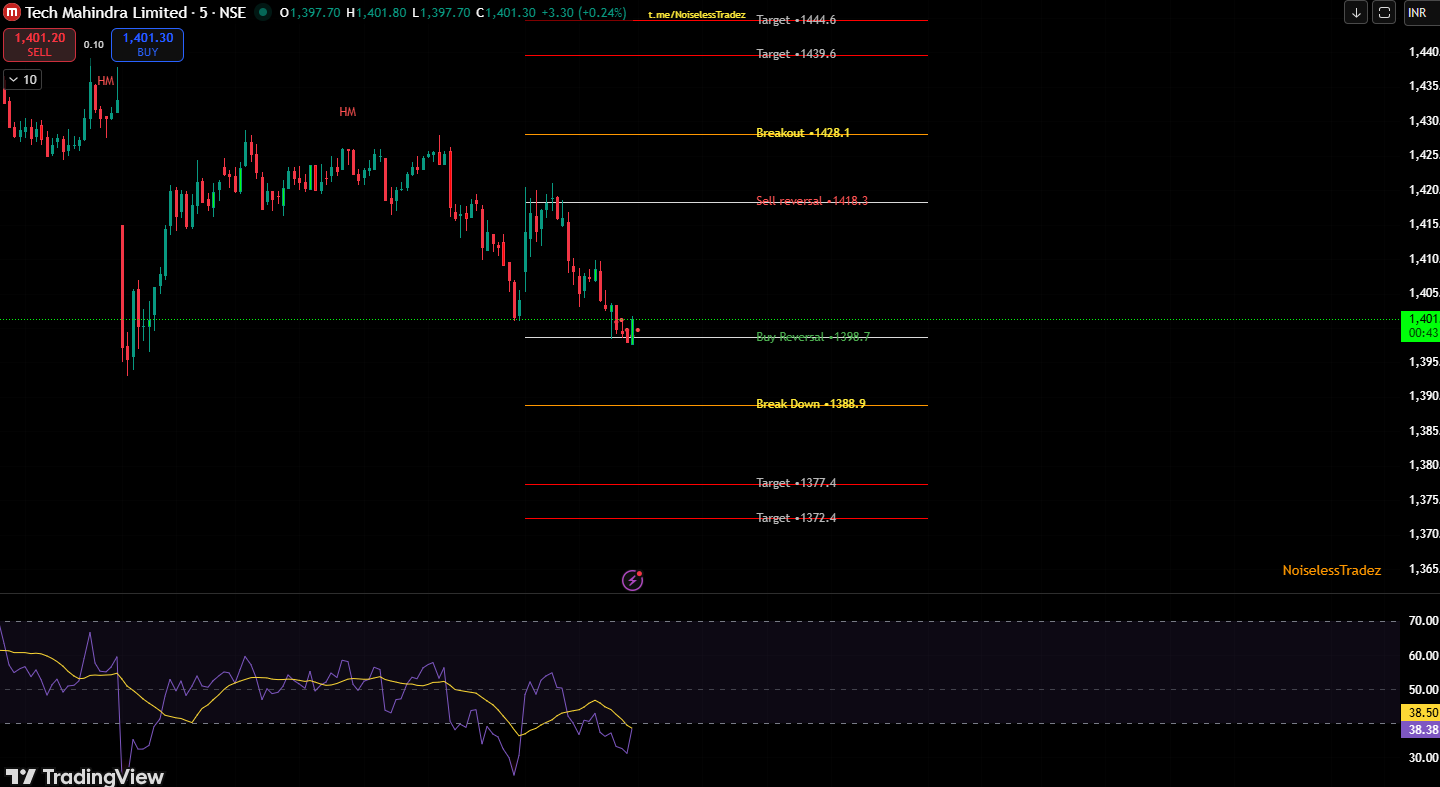
Task: Click the Target 1444.6 level label
Action: coord(796,20)
